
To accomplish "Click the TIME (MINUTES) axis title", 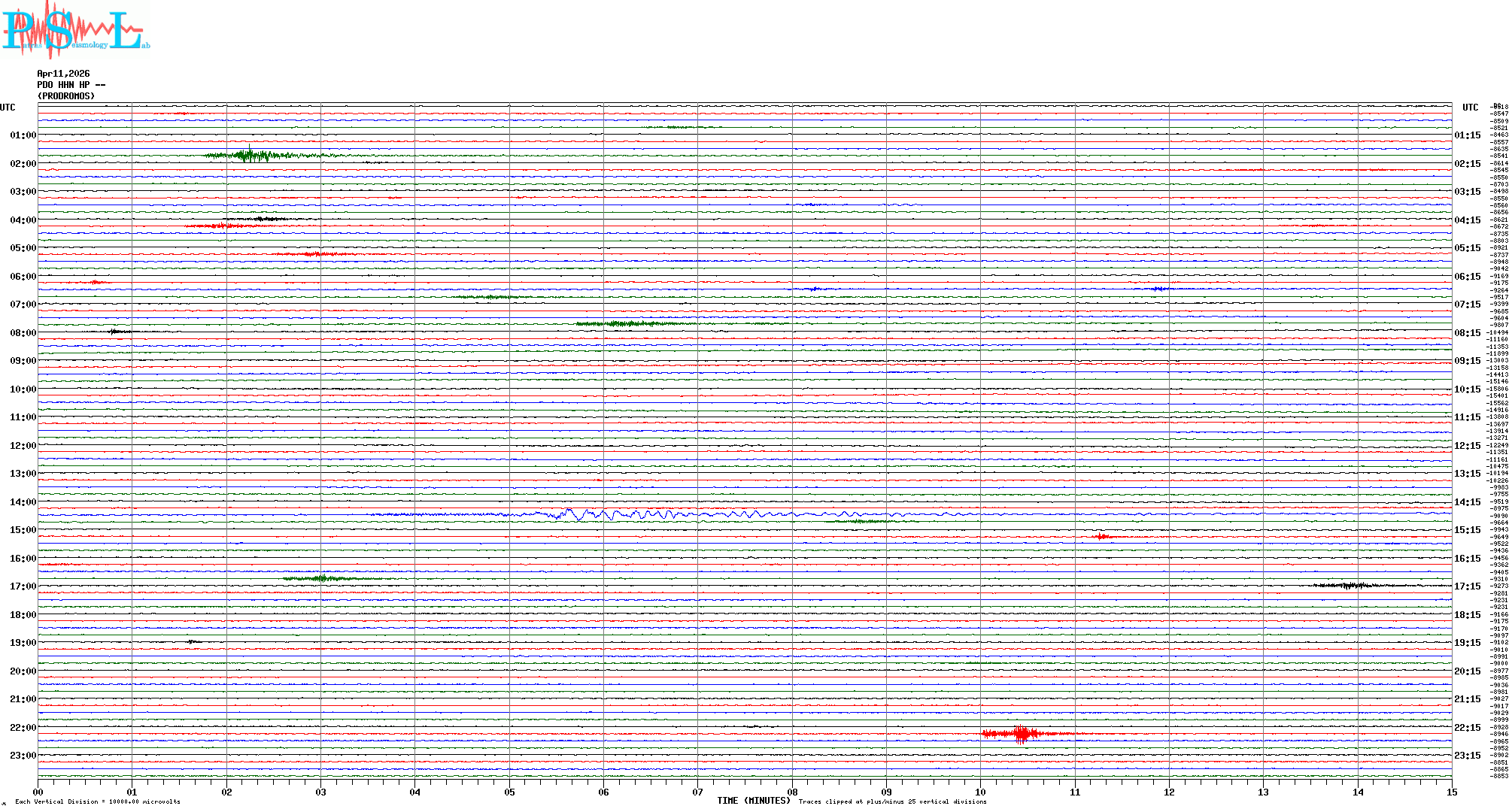I will (x=754, y=801).
